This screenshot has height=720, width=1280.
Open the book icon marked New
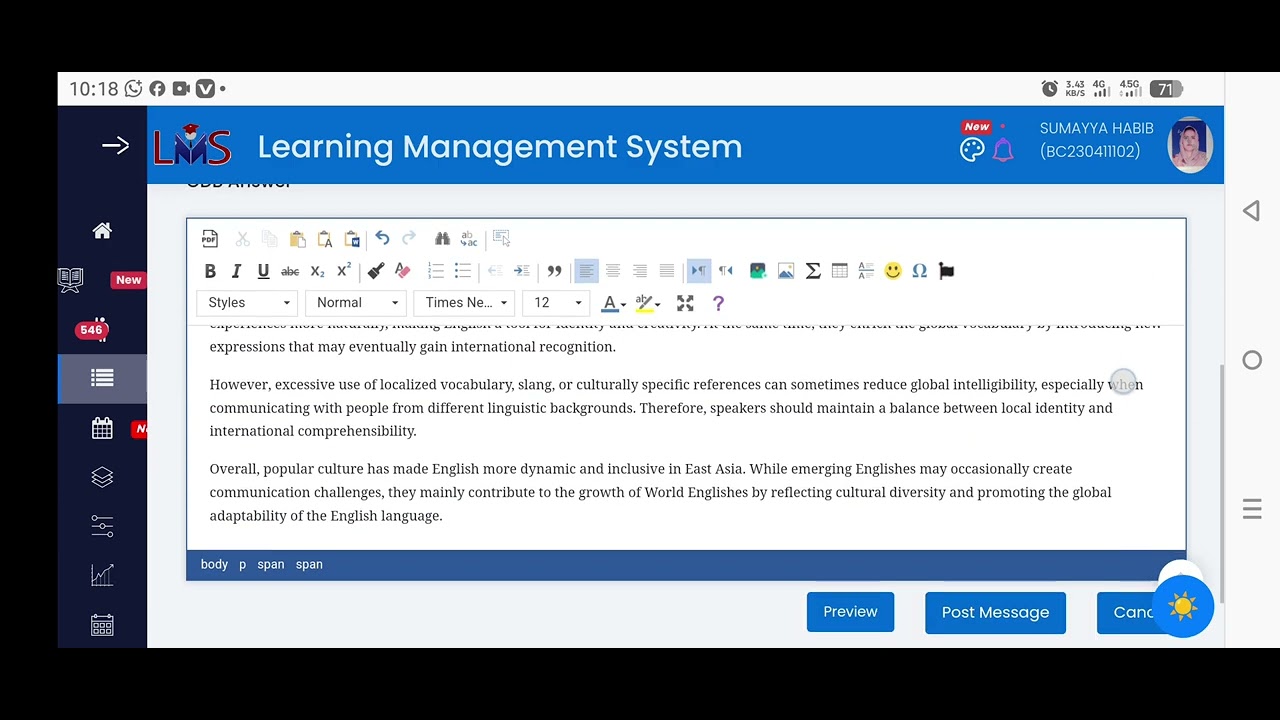pos(71,280)
